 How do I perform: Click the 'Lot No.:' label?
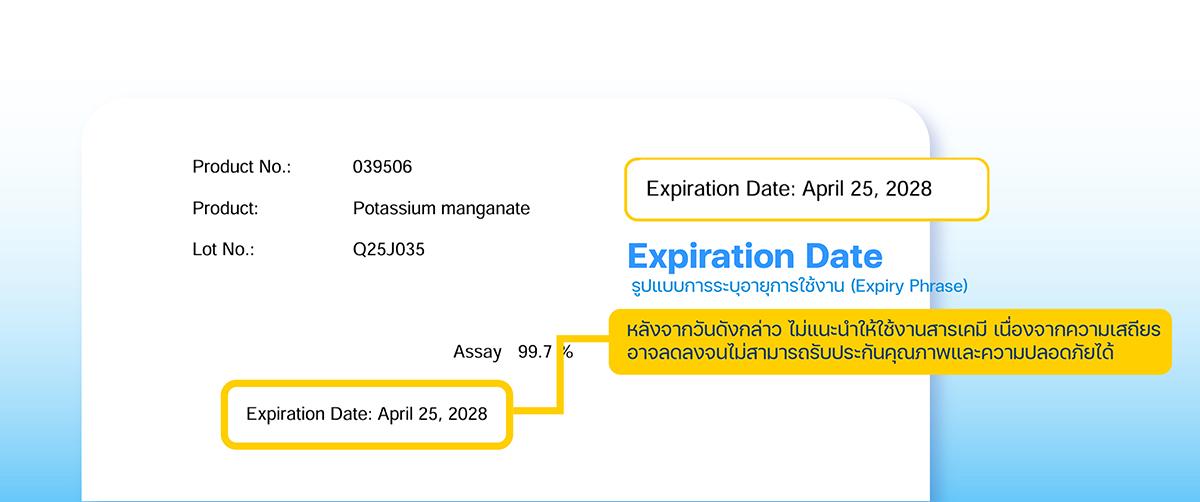pyautogui.click(x=223, y=250)
